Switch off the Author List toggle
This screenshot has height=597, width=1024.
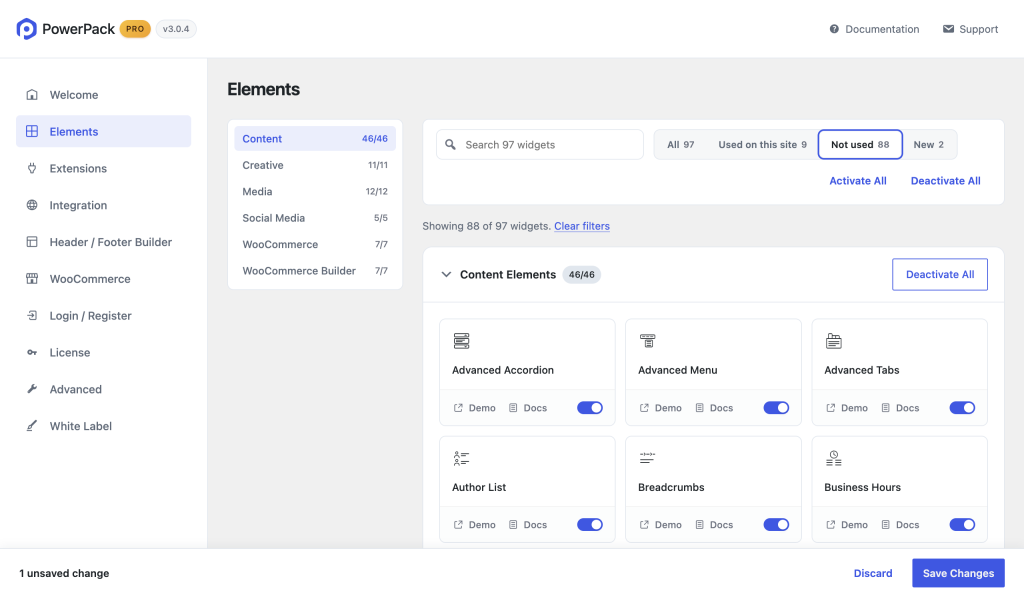590,524
